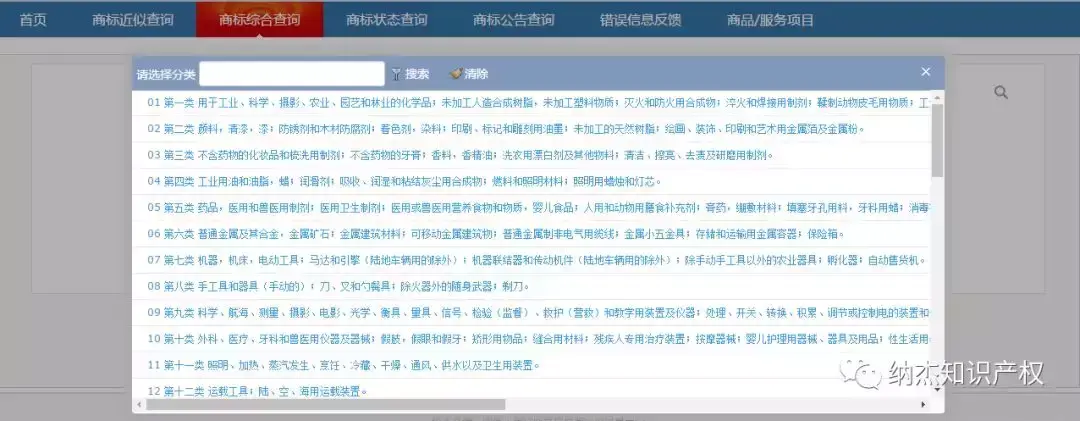Image resolution: width=1080 pixels, height=421 pixels.
Task: Open 商品/服务项目 tab
Action: click(x=770, y=20)
